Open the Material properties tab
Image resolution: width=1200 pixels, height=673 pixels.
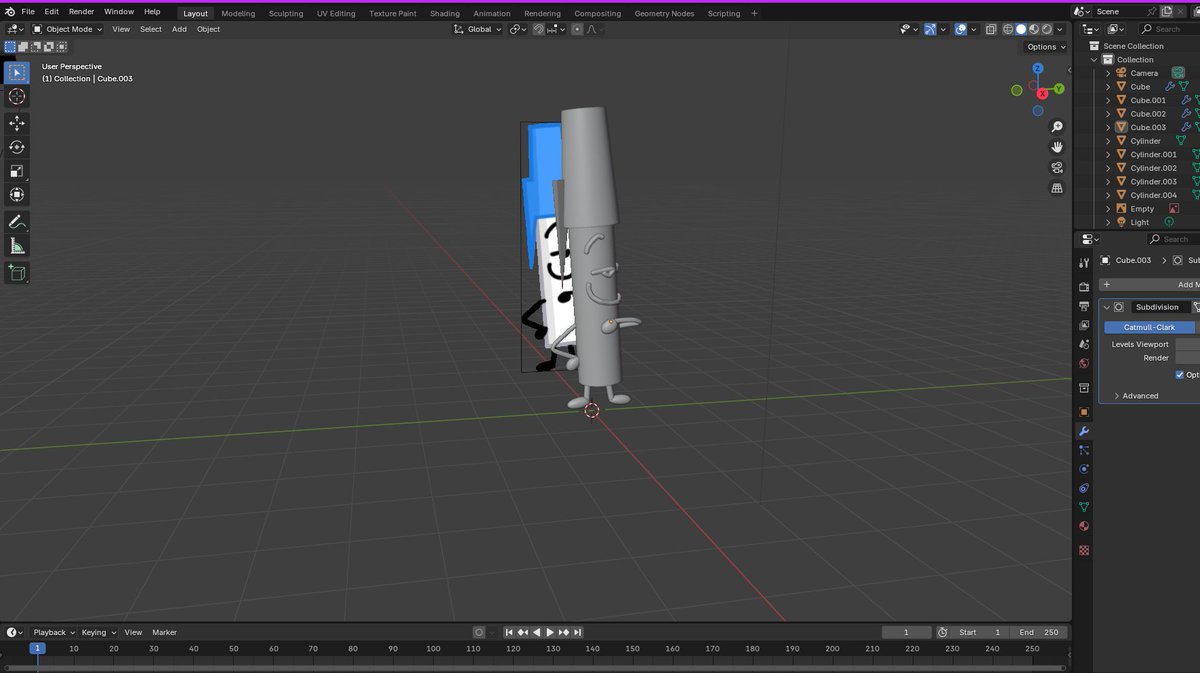click(x=1084, y=526)
